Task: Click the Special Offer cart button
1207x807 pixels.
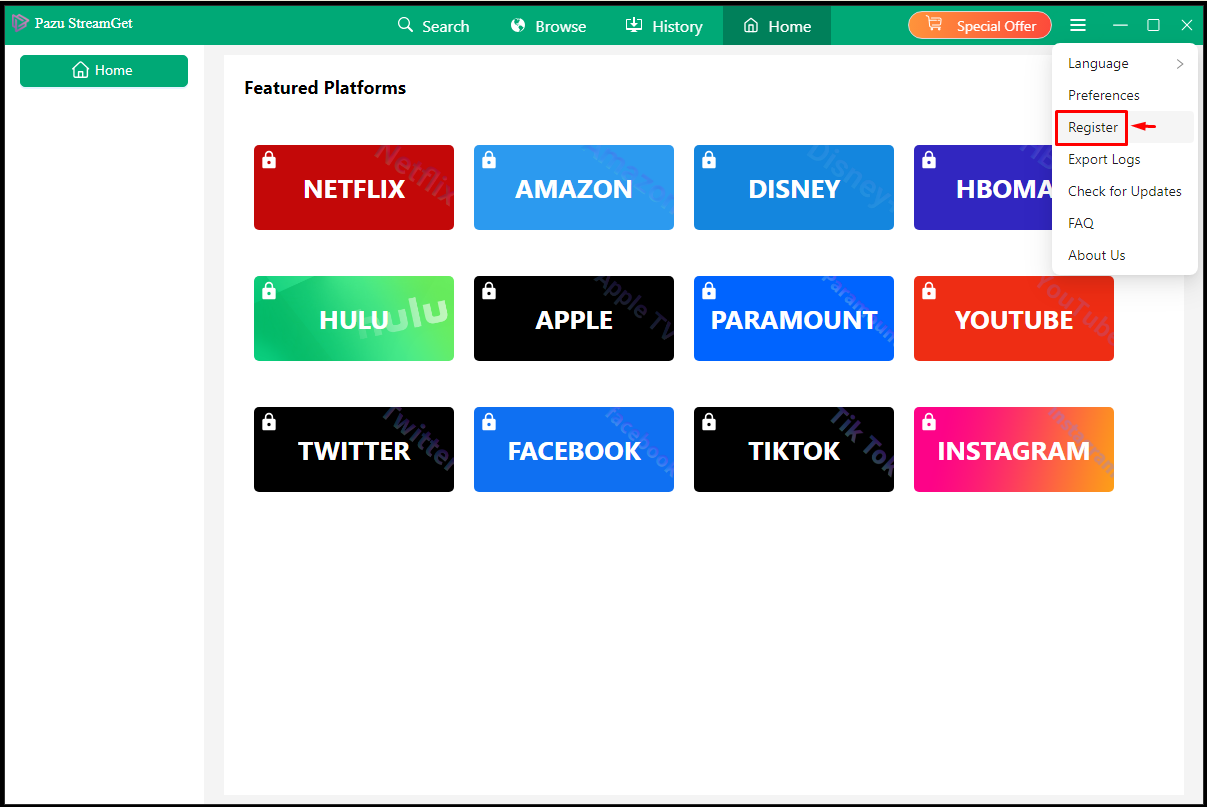Action: (980, 25)
